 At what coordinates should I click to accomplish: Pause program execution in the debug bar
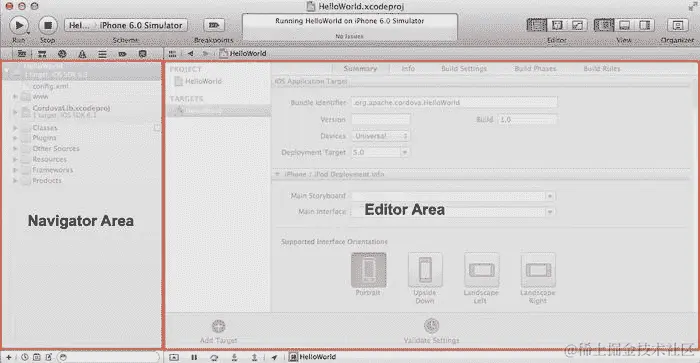point(194,357)
